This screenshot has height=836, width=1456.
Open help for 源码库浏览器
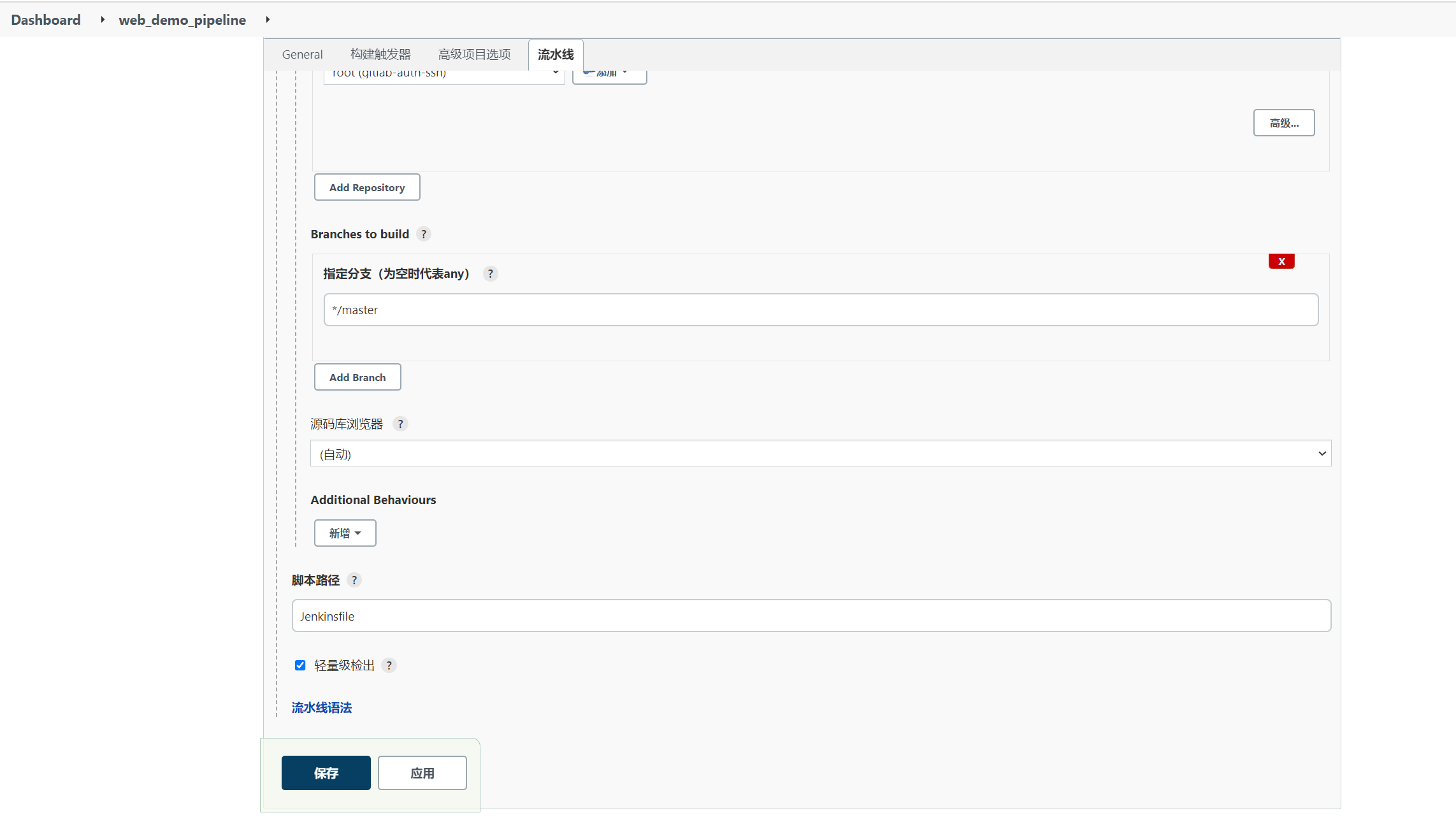pyautogui.click(x=400, y=424)
